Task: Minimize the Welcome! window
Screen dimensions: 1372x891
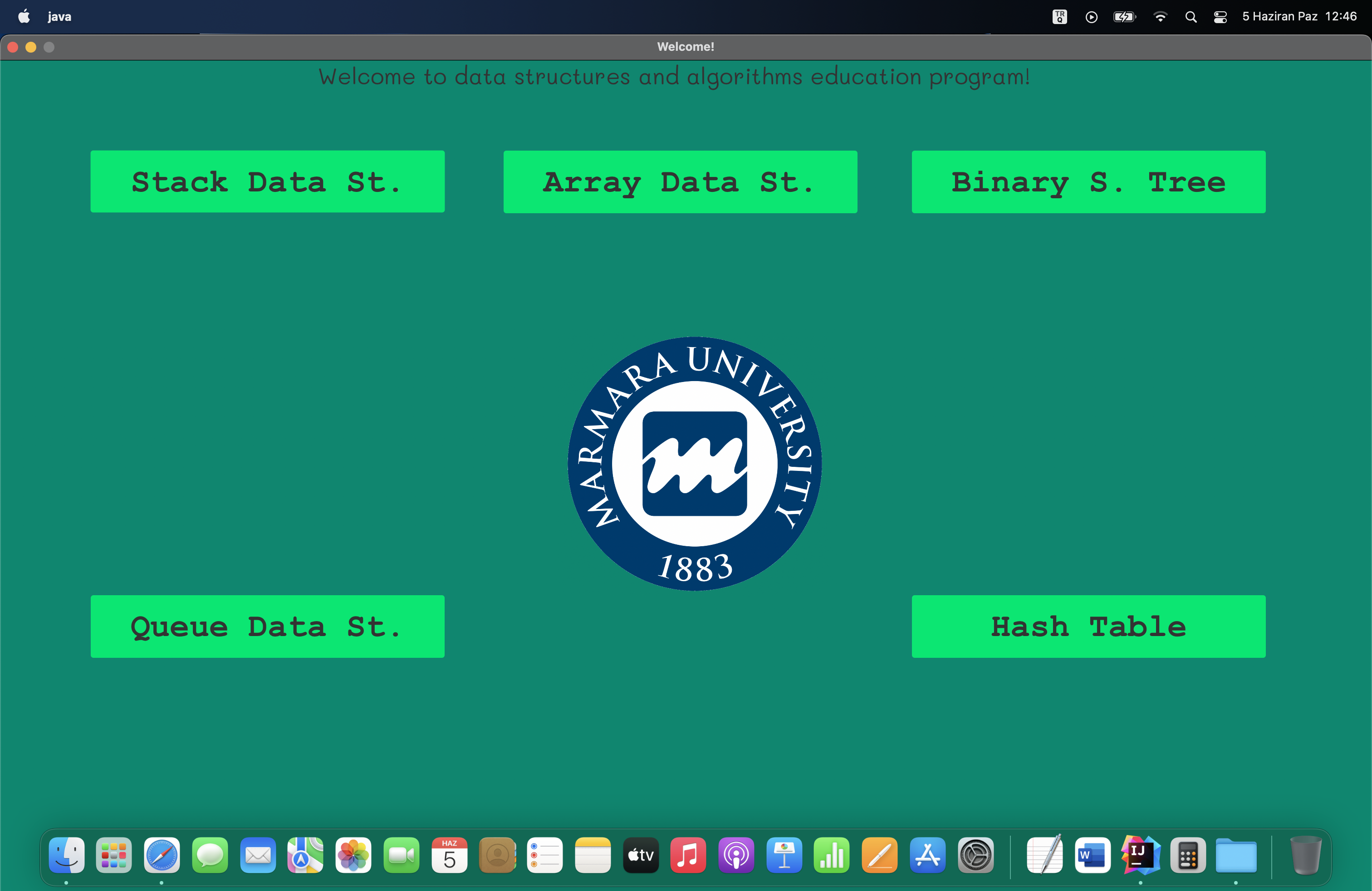Action: tap(31, 47)
